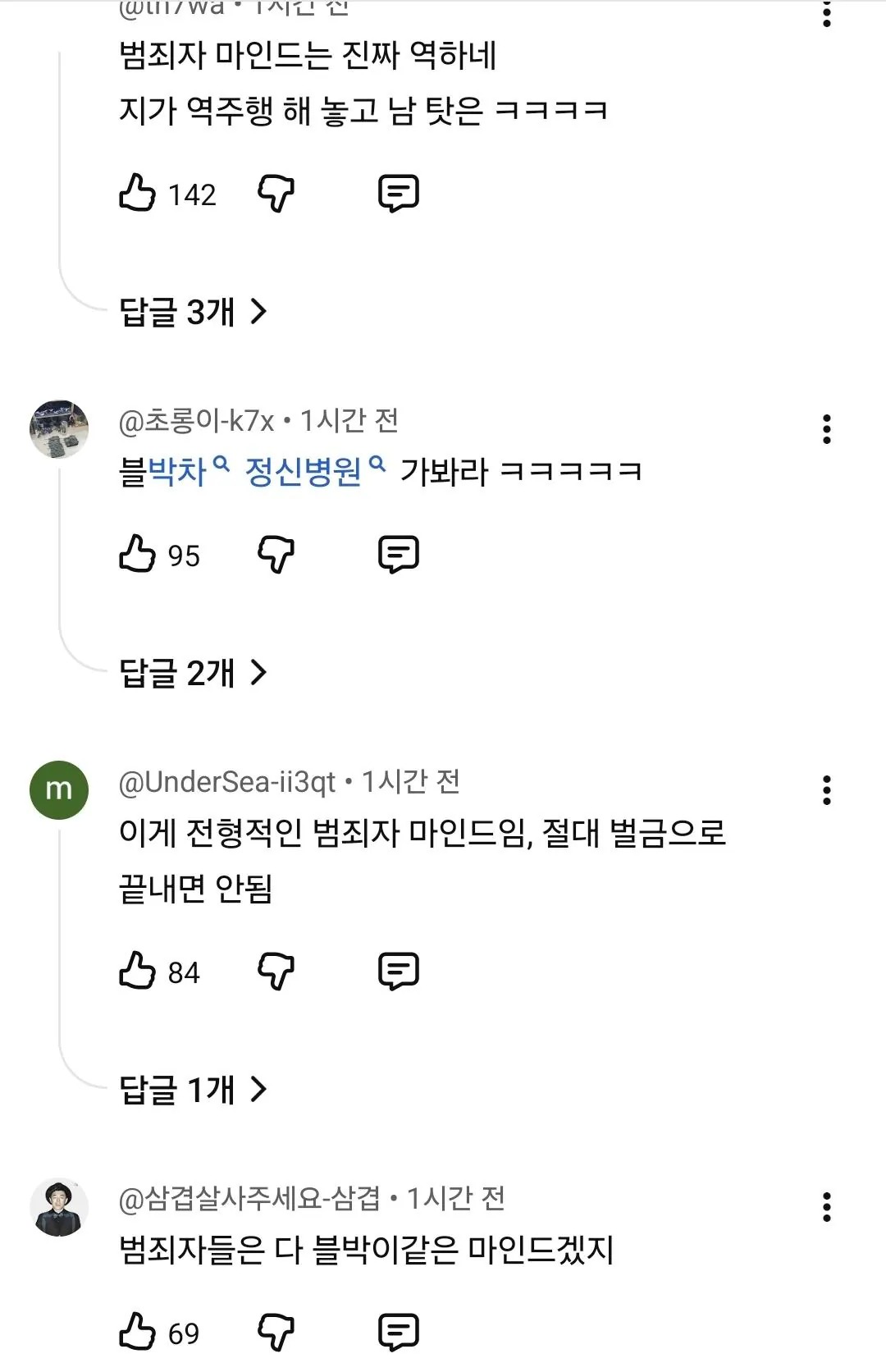Reply to the 초롱이-k7x comment
The image size is (886, 1372).
click(x=399, y=554)
